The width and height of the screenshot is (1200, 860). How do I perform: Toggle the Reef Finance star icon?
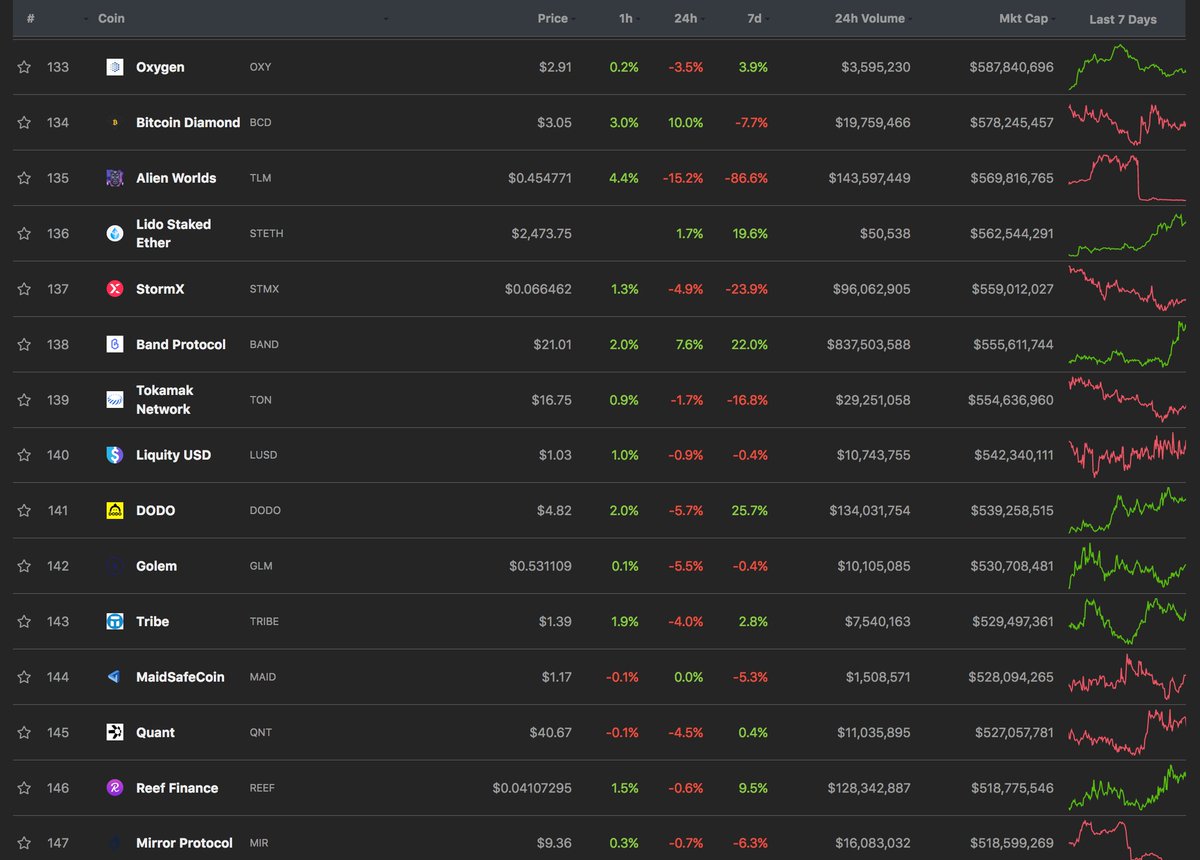pyautogui.click(x=24, y=788)
